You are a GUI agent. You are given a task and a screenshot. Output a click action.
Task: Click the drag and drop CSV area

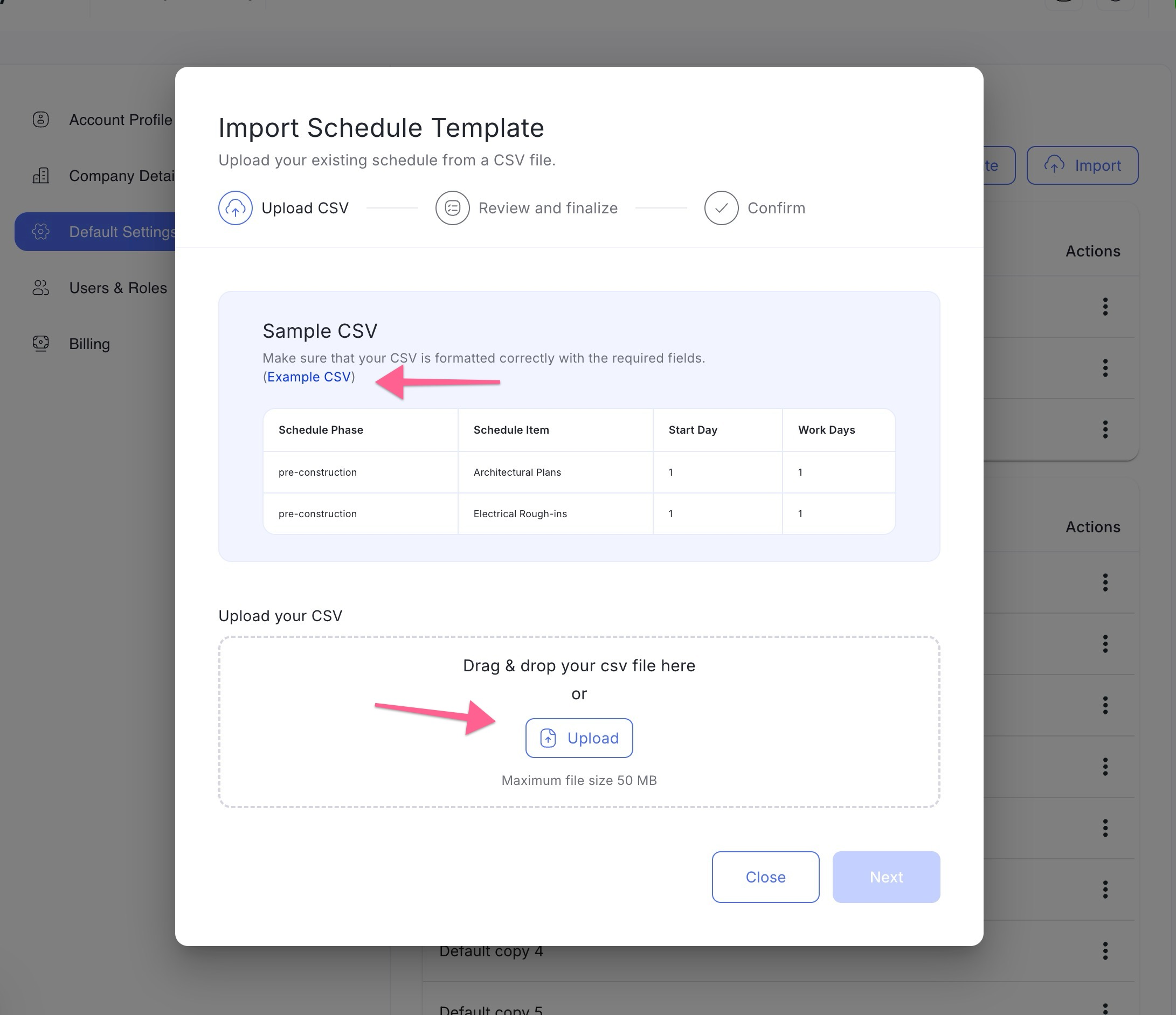pos(579,722)
